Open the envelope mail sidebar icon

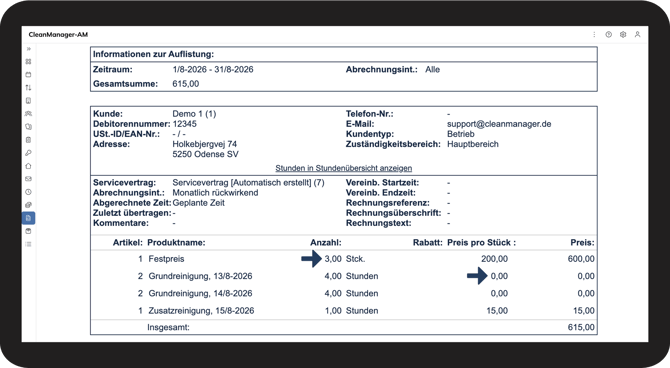29,179
